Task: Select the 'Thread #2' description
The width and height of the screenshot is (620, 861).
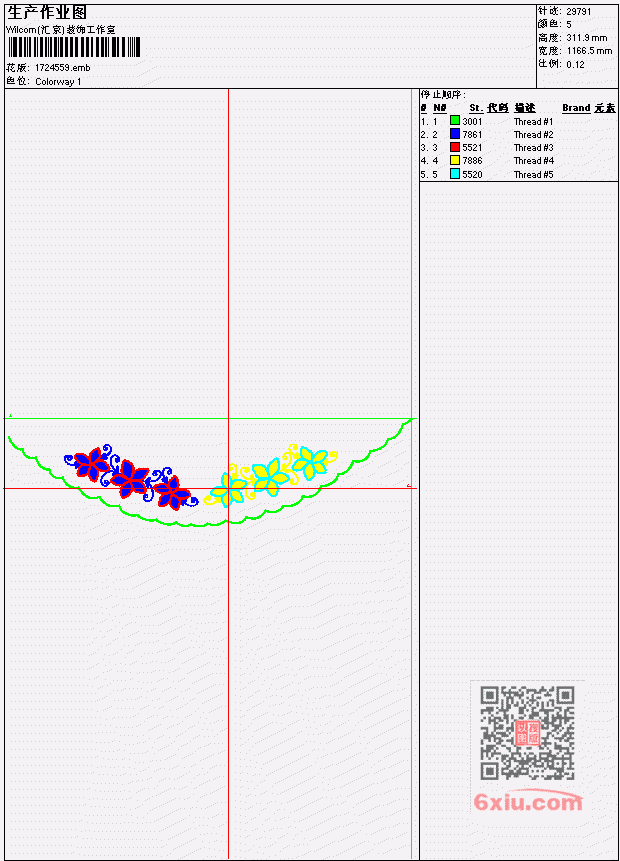Action: 533,135
